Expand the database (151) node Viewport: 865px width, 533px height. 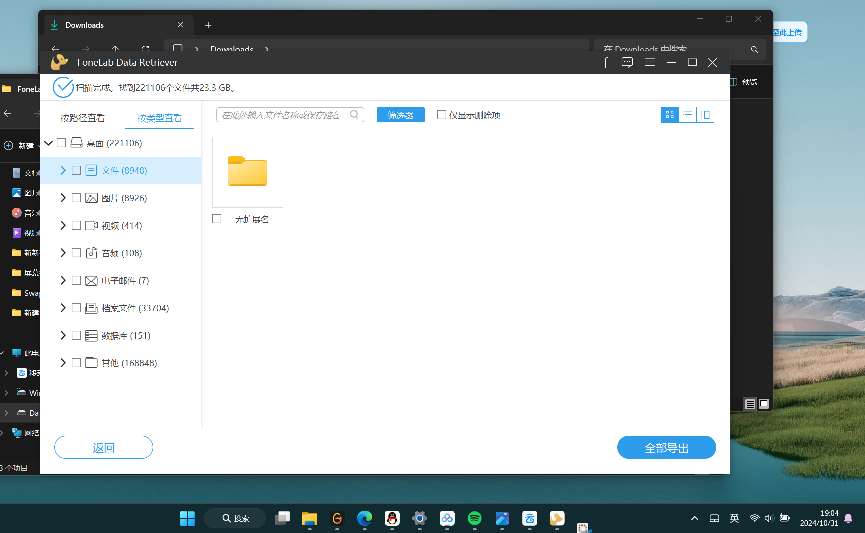click(x=63, y=335)
